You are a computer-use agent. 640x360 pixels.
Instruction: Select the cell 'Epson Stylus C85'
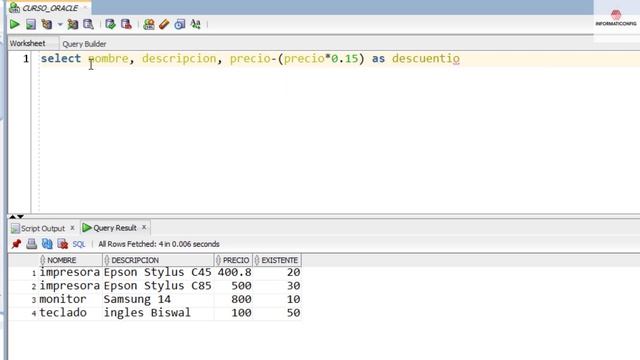pos(158,286)
